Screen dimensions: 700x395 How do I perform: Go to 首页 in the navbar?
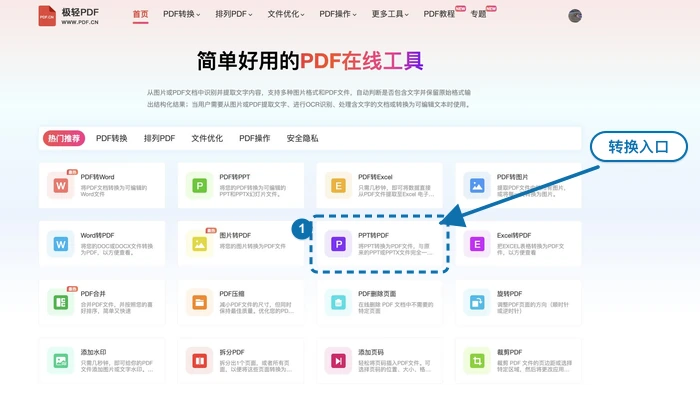pos(140,14)
